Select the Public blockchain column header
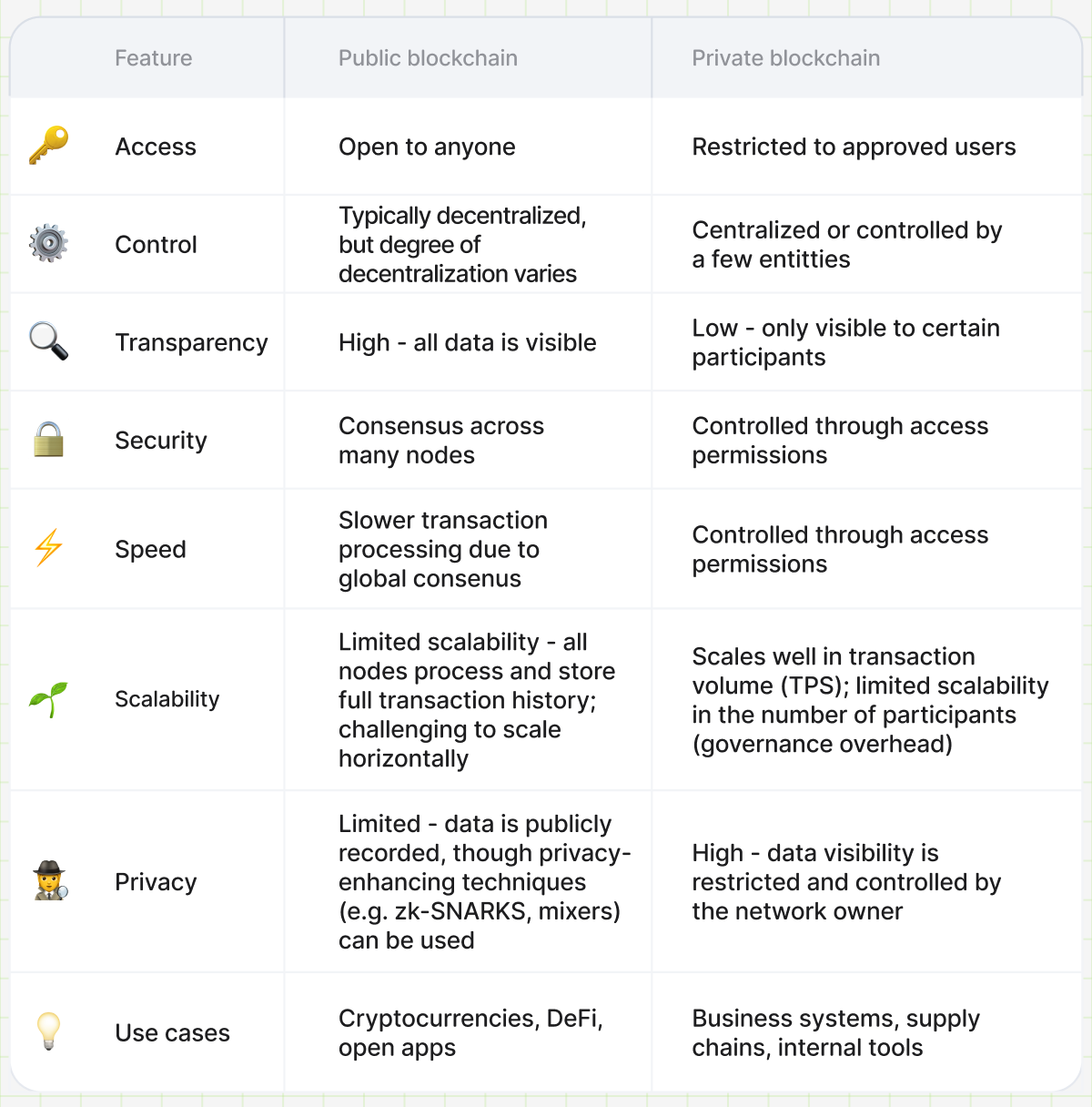Screen dimensions: 1092x1107 428,58
